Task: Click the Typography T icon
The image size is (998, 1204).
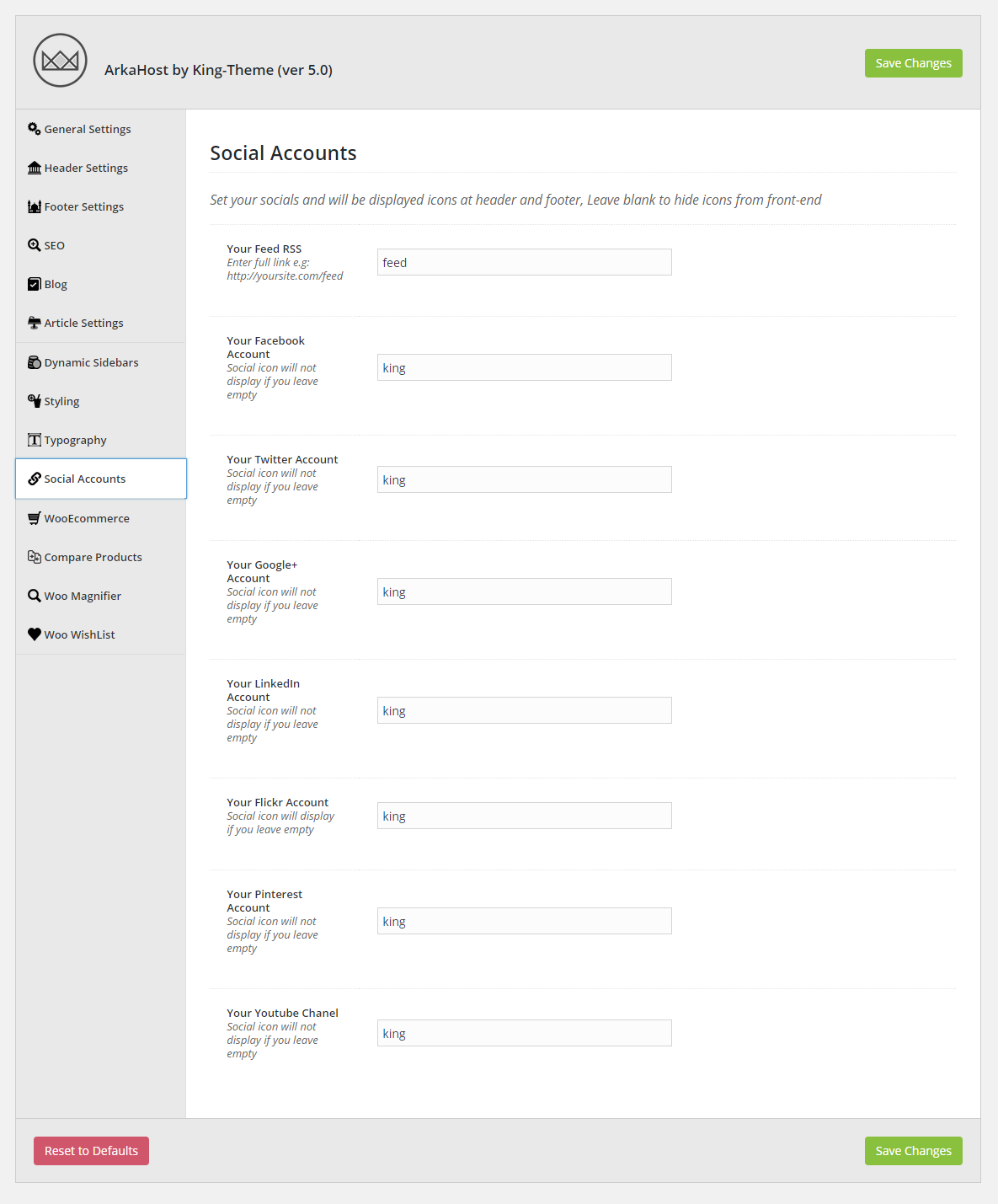Action: pyautogui.click(x=35, y=440)
